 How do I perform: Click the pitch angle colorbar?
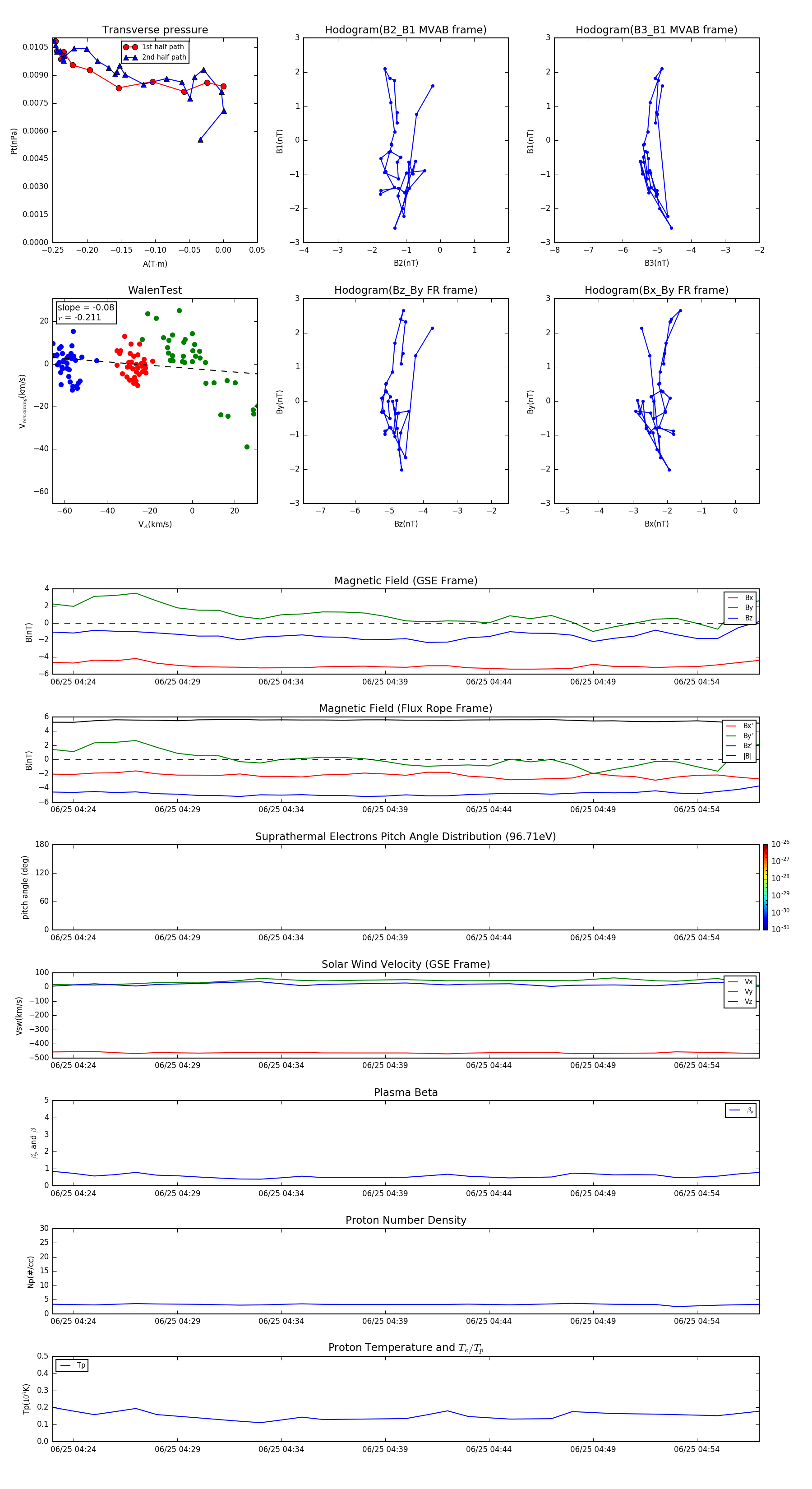point(765,887)
